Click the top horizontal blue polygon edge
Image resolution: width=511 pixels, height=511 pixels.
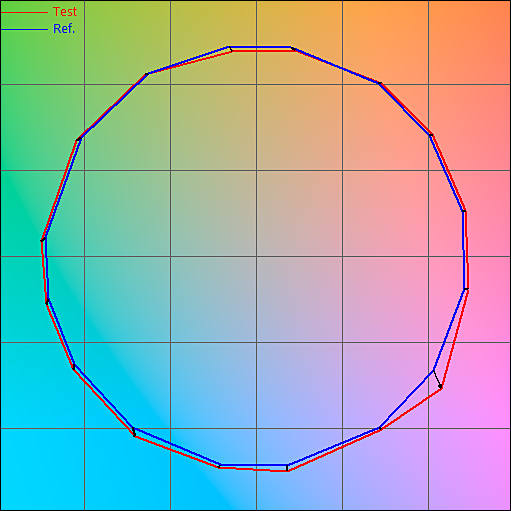click(x=259, y=47)
